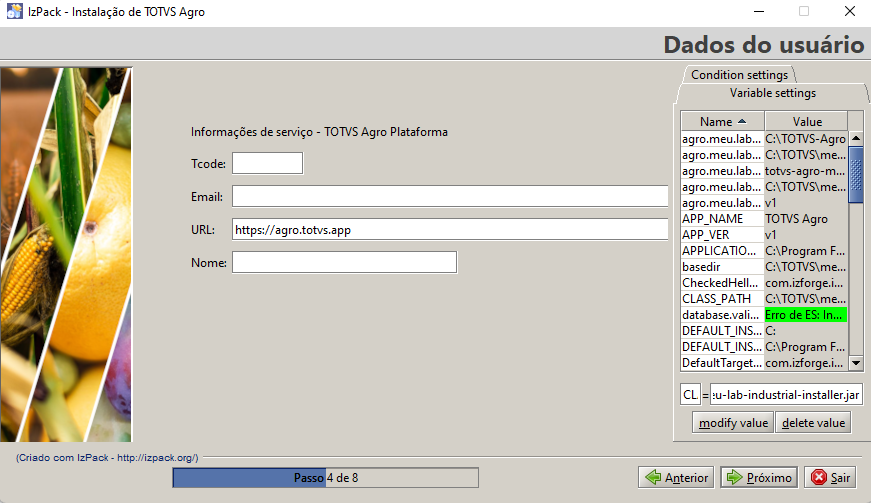Image resolution: width=871 pixels, height=503 pixels.
Task: Select the APP_VER row
Action: point(764,235)
